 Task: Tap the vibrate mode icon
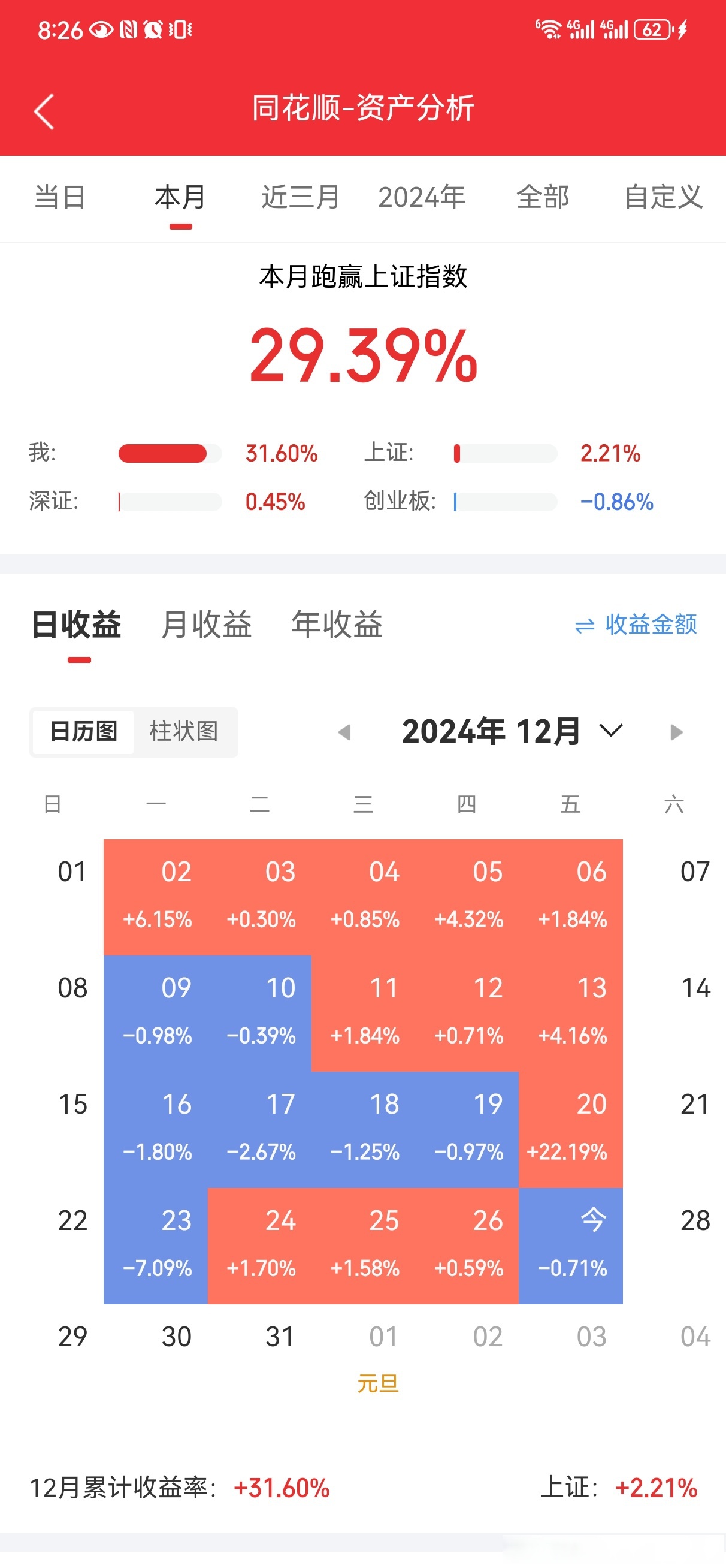point(180,29)
